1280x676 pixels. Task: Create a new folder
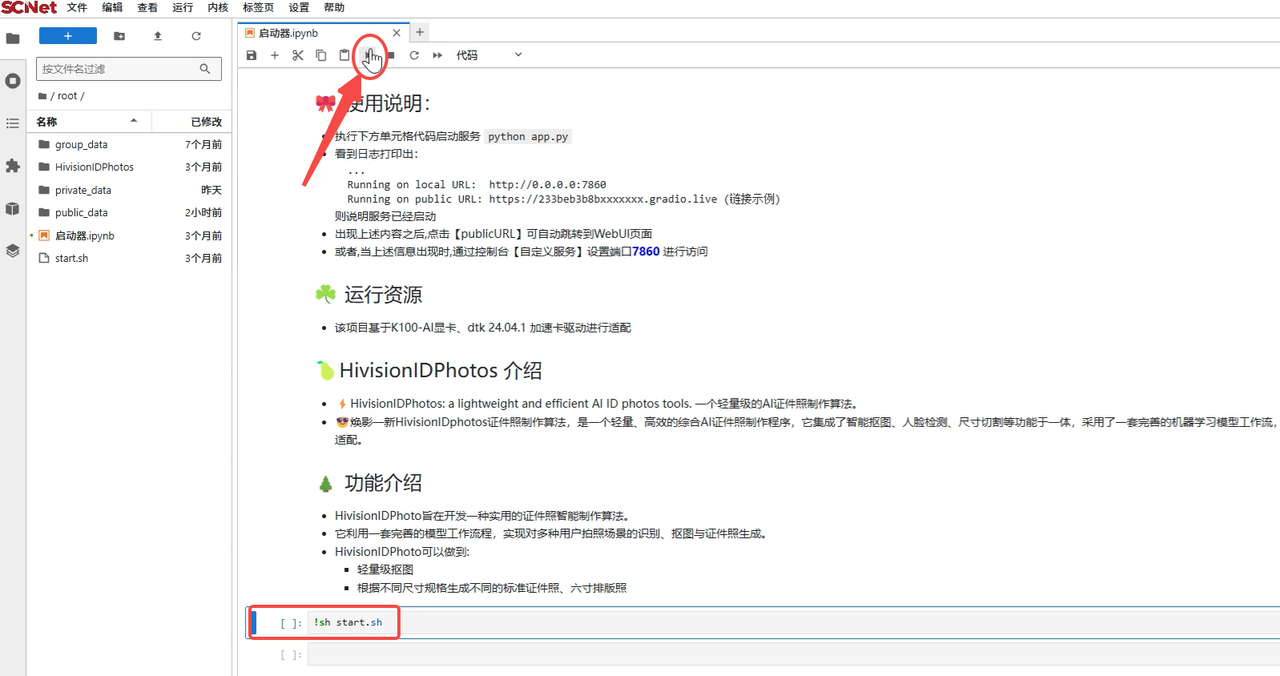click(120, 36)
